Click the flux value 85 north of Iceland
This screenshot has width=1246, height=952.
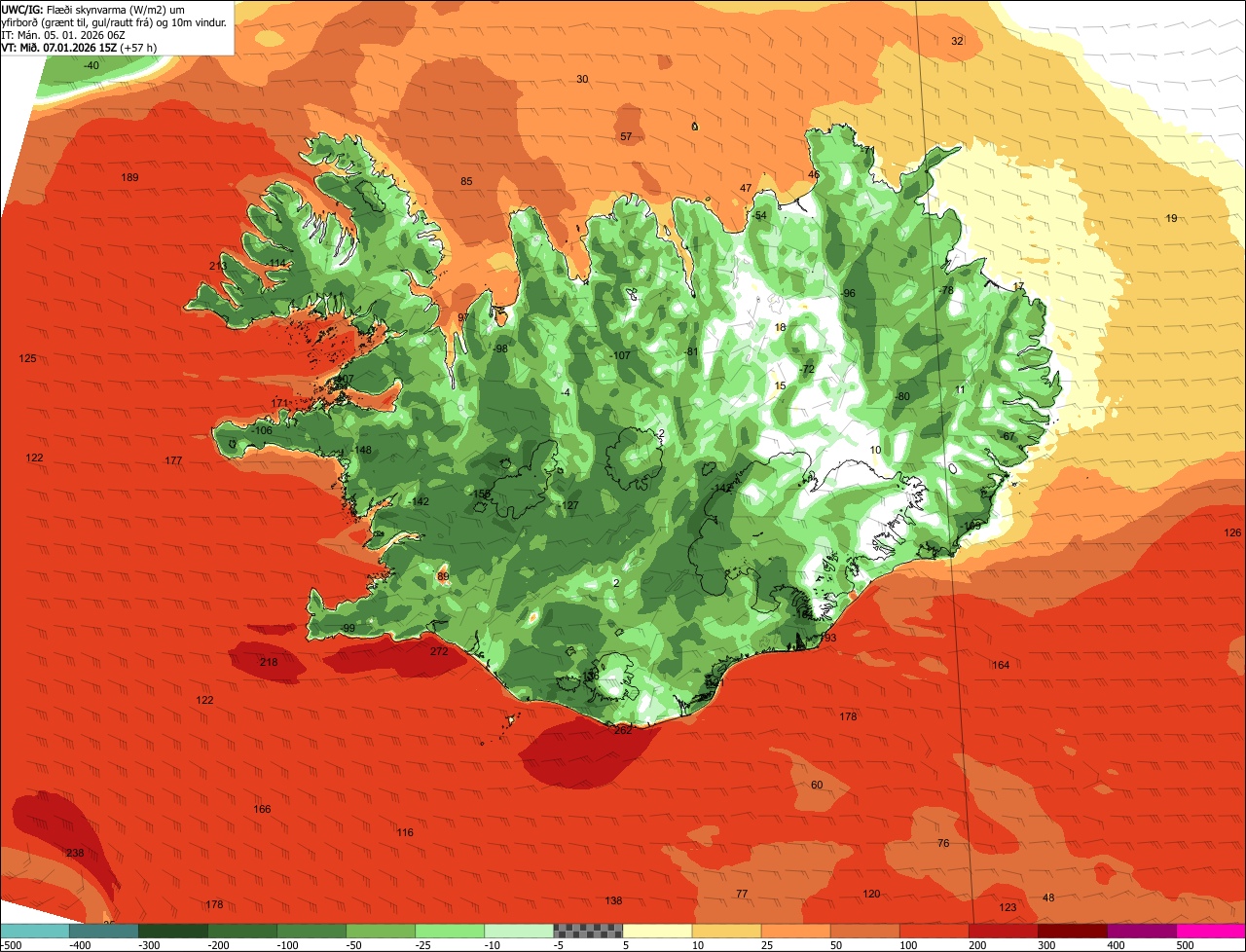[x=466, y=181]
